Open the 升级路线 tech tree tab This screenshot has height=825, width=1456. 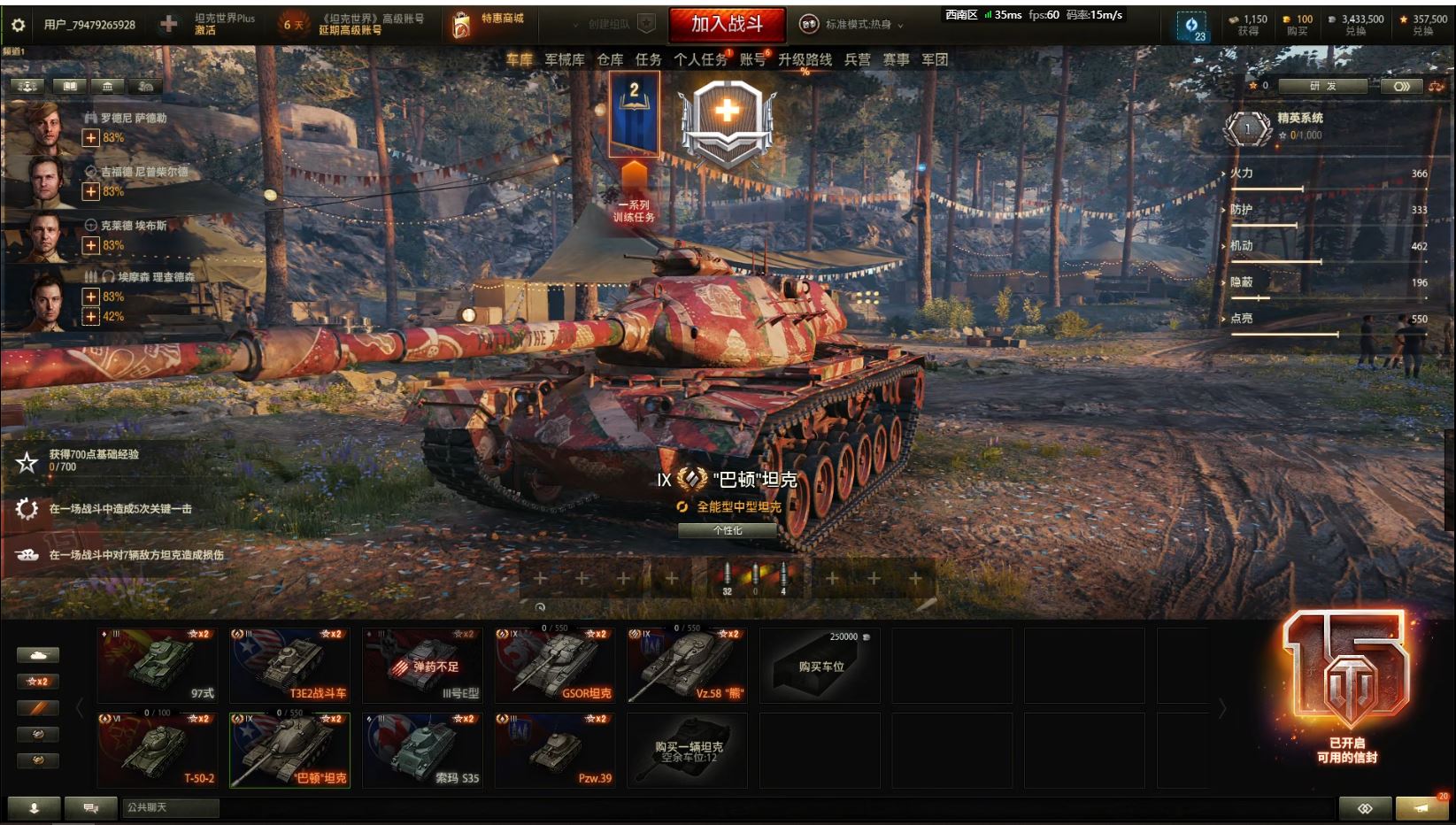click(805, 59)
